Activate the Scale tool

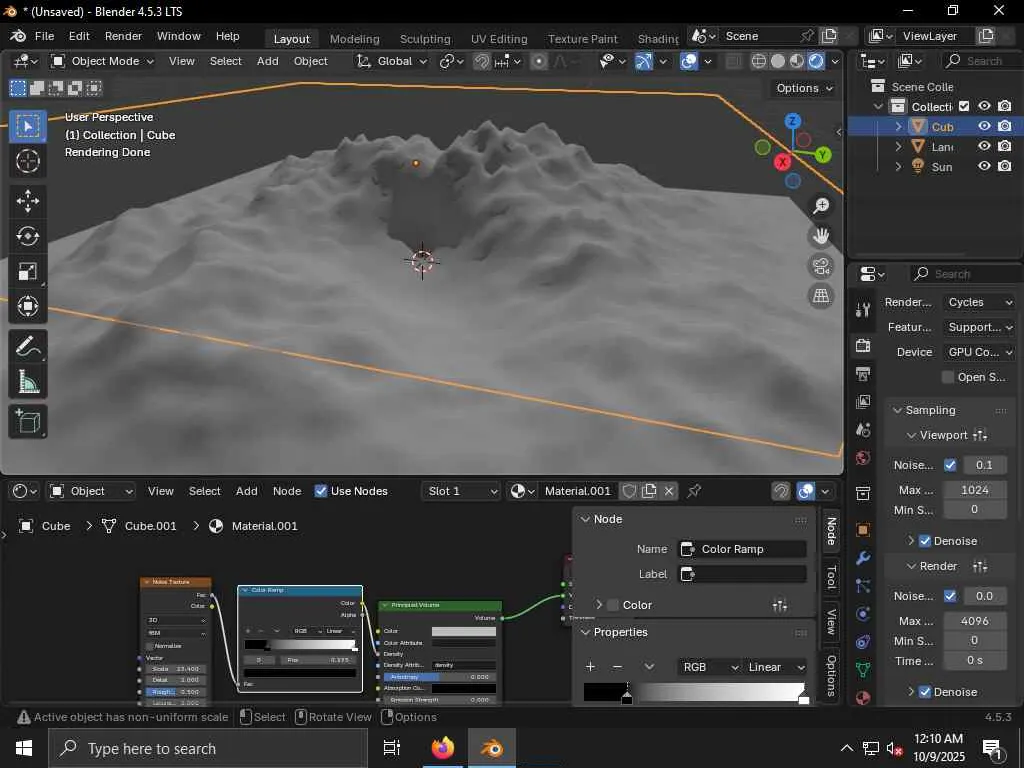28,272
